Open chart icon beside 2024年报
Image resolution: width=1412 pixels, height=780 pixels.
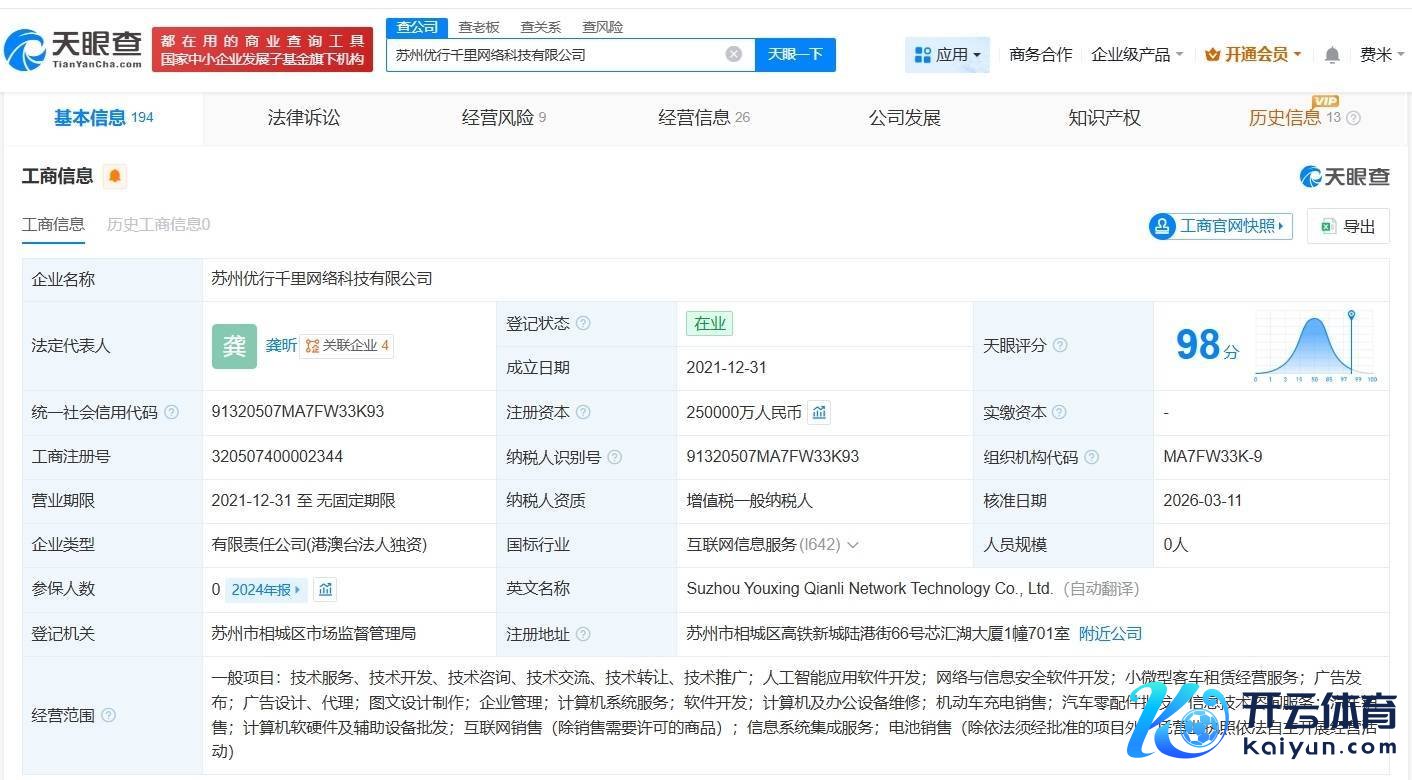[325, 589]
